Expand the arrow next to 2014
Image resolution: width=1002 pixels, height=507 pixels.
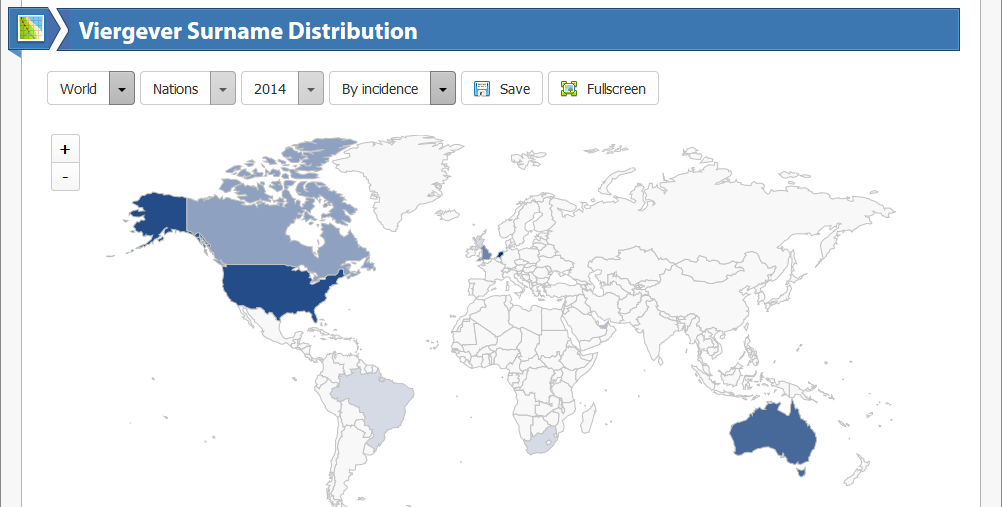[311, 88]
